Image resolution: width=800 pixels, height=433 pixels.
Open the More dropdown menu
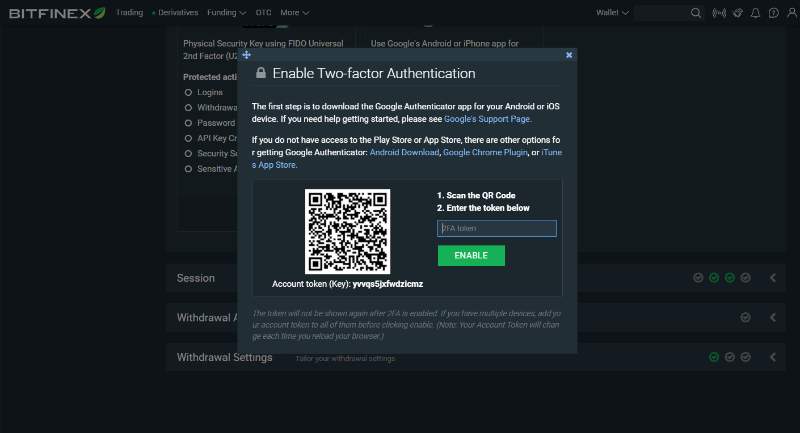(294, 13)
